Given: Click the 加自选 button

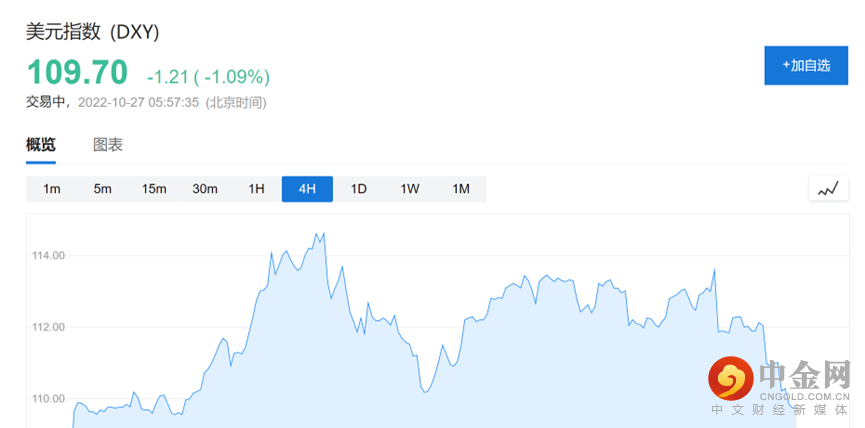Looking at the screenshot, I should click(806, 65).
